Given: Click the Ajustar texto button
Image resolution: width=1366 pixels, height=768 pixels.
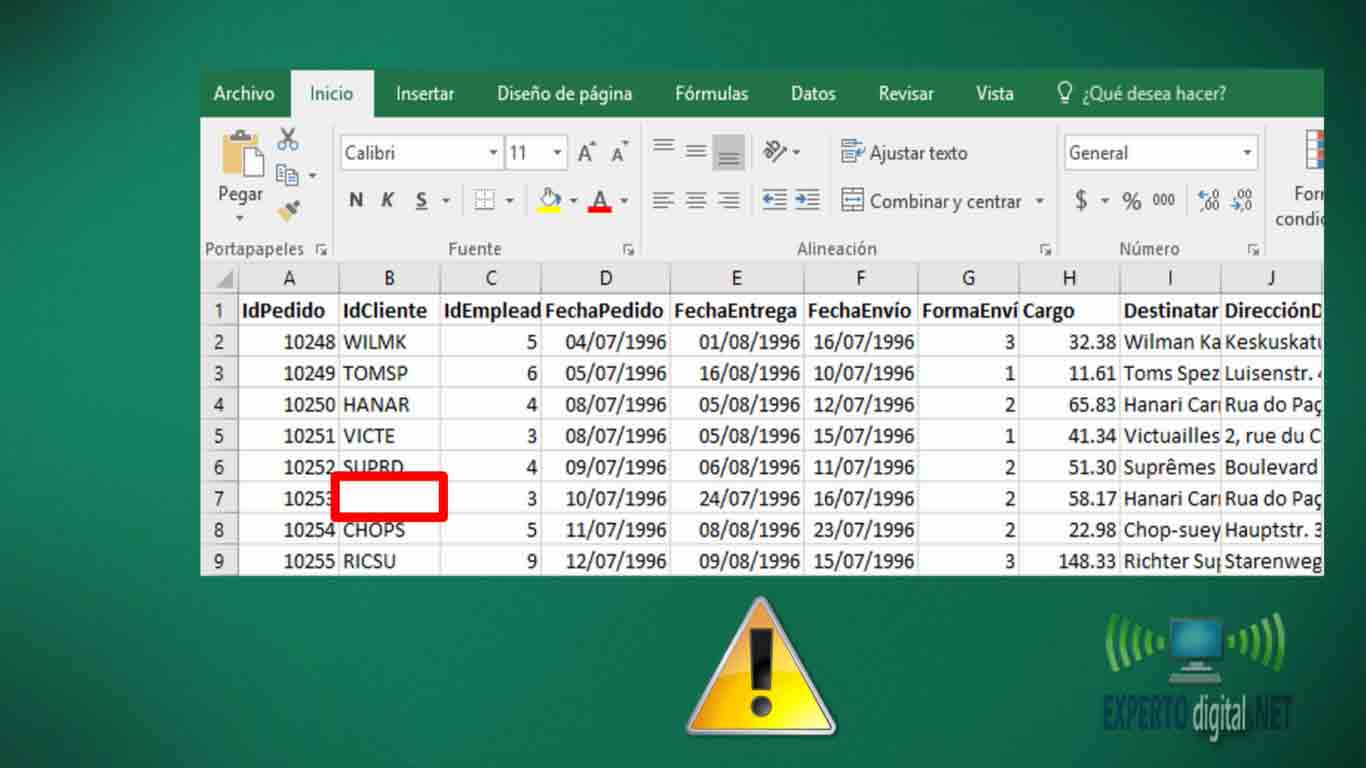Looking at the screenshot, I should 905,153.
